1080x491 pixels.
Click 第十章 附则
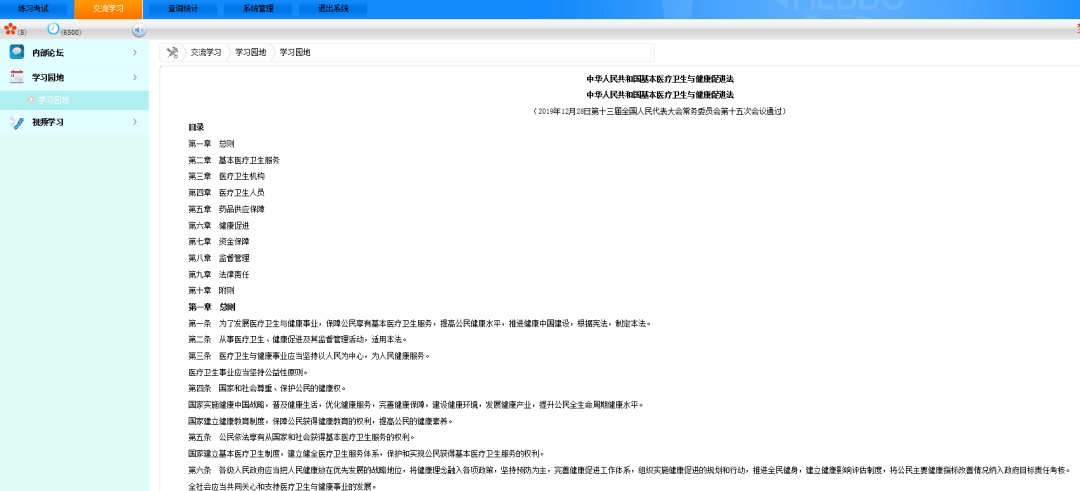211,291
